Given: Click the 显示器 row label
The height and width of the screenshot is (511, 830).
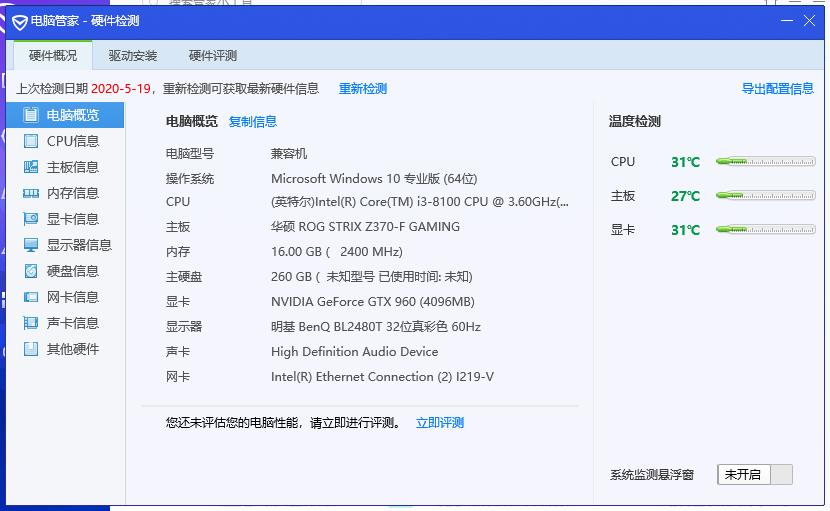Looking at the screenshot, I should click(x=184, y=327).
